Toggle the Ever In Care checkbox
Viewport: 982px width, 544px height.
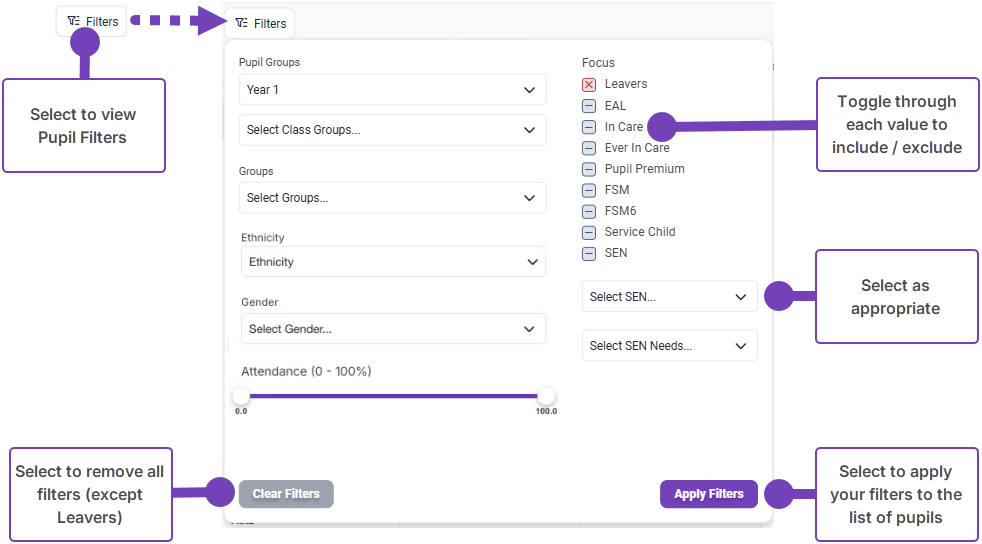point(589,148)
